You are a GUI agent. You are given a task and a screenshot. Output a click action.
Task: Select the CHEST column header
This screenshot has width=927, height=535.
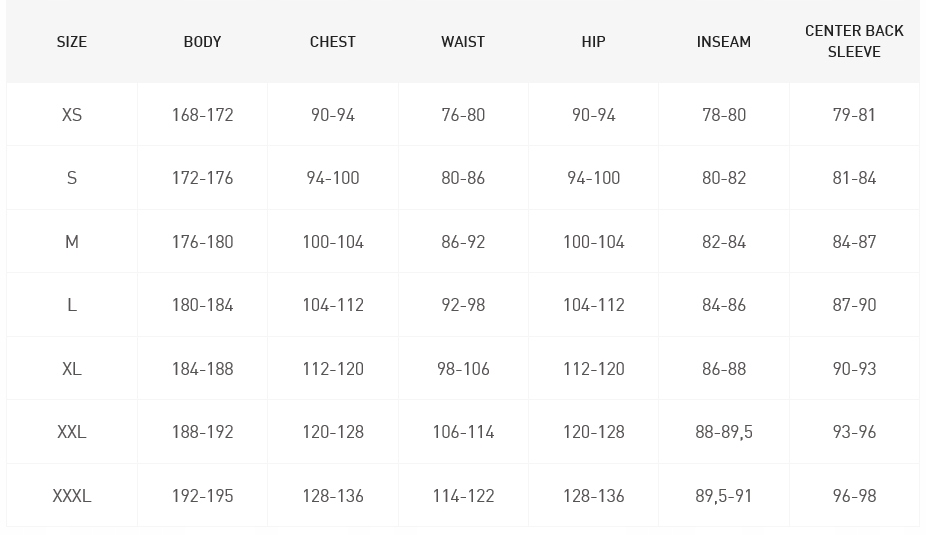point(333,42)
